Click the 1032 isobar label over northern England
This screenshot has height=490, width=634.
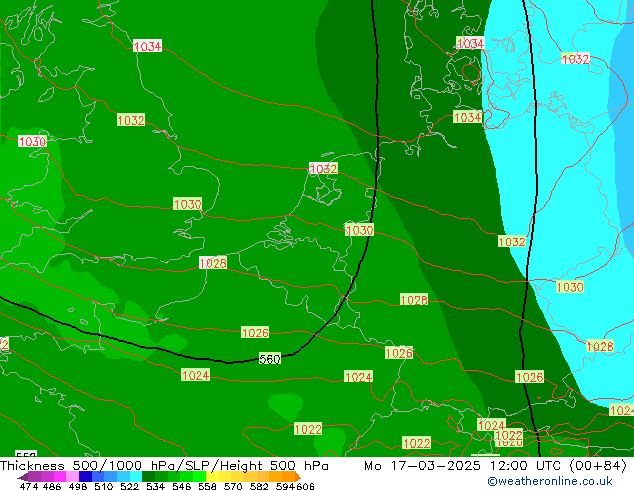point(131,120)
